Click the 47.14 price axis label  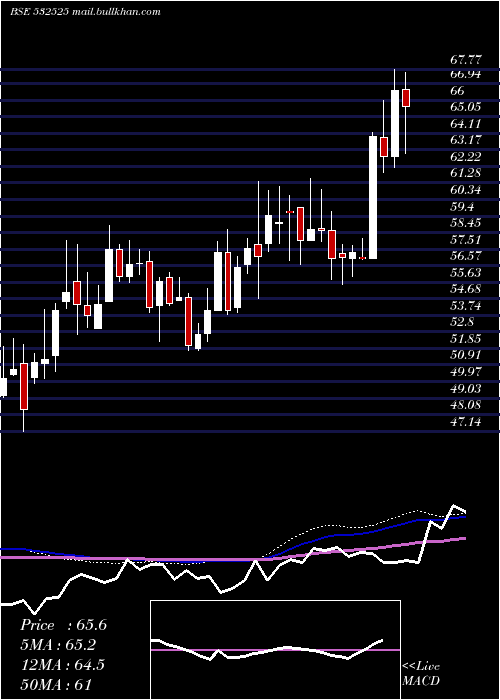[x=466, y=421]
